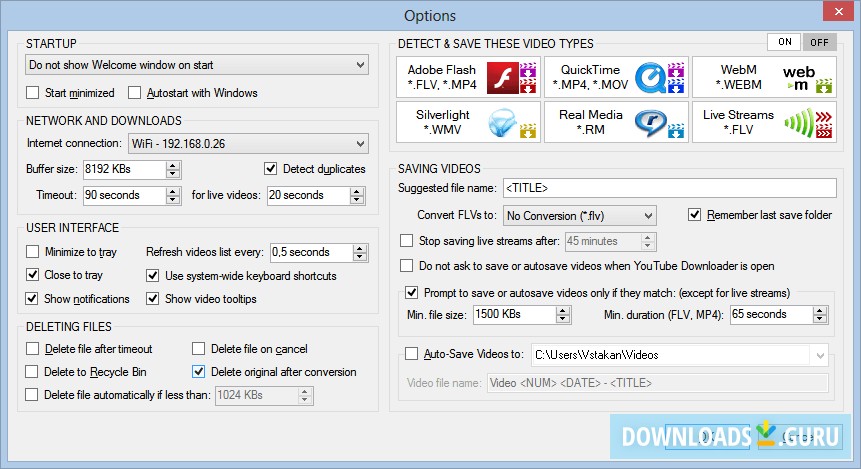Uncheck Use system-wide keyboard shortcuts
The image size is (861, 469).
[x=153, y=275]
